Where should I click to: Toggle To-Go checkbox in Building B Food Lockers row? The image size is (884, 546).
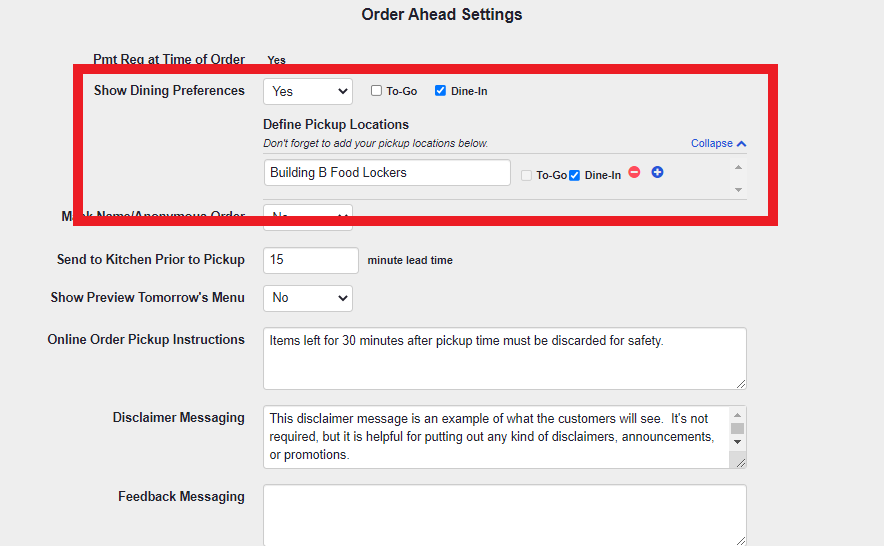click(x=527, y=175)
